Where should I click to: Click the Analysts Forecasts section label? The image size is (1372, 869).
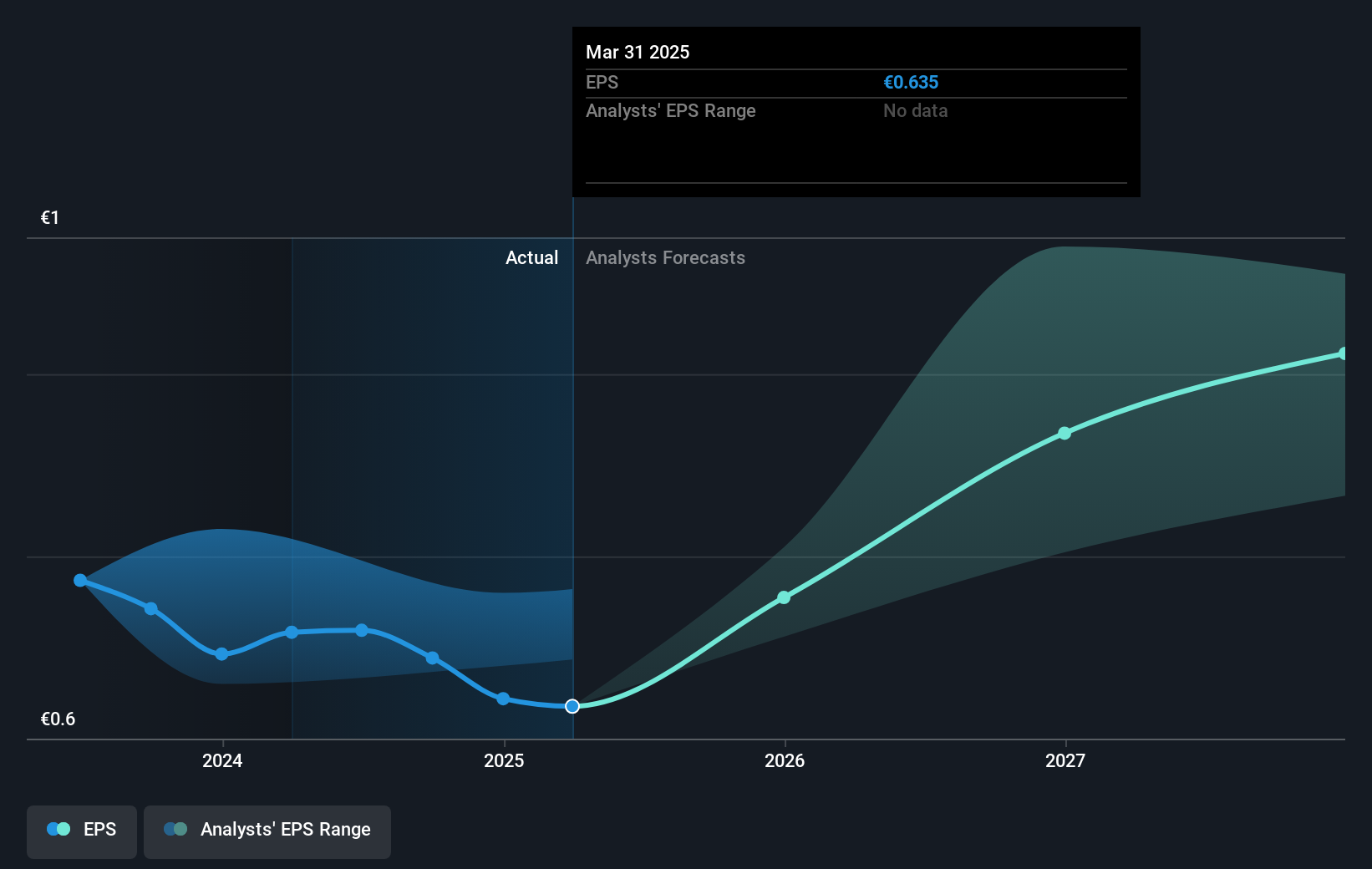pos(665,258)
